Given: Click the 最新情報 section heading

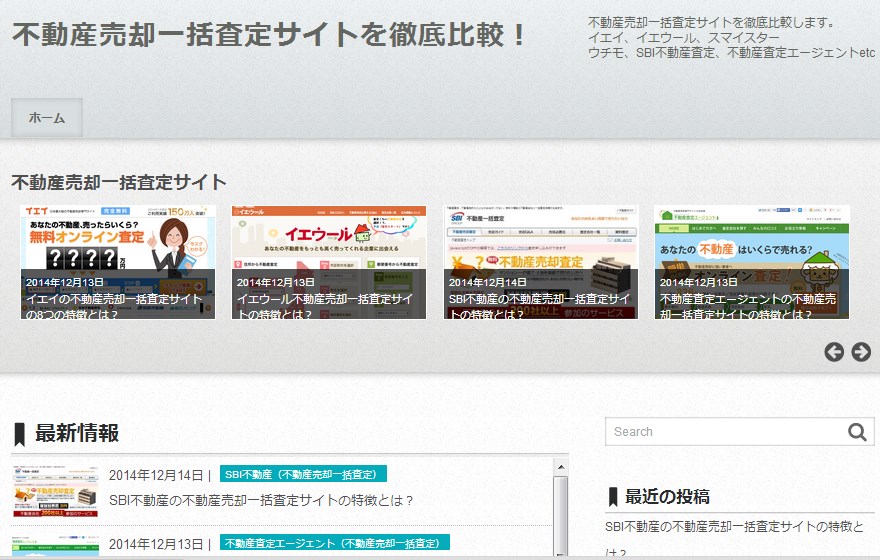Looking at the screenshot, I should (77, 433).
